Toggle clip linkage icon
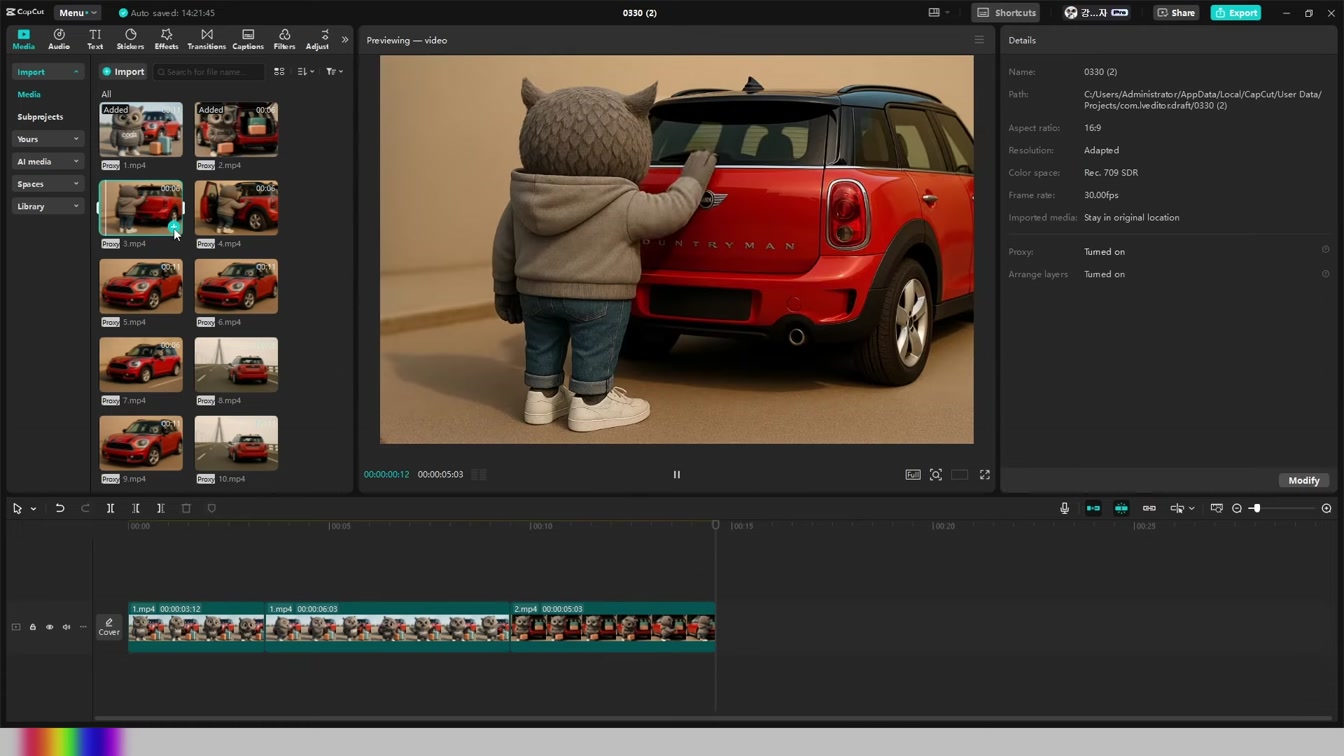1344x756 pixels. point(1149,508)
